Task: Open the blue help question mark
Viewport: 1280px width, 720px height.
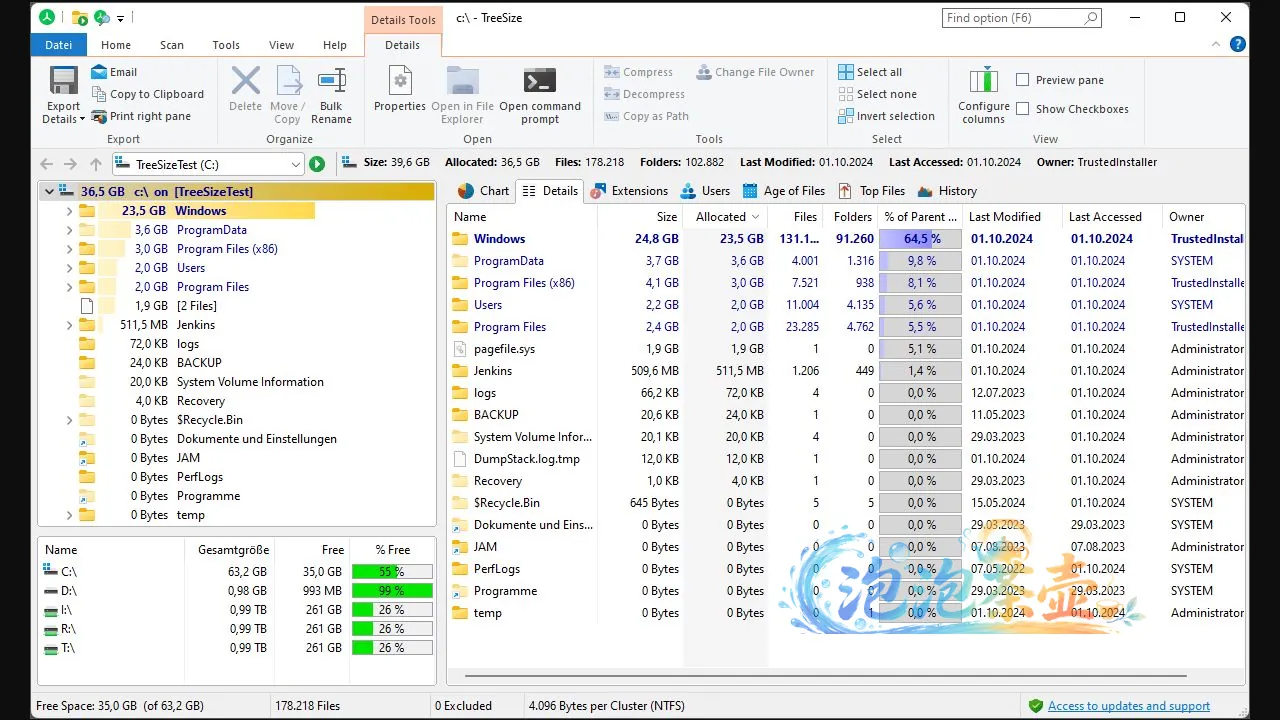Action: pos(1238,44)
